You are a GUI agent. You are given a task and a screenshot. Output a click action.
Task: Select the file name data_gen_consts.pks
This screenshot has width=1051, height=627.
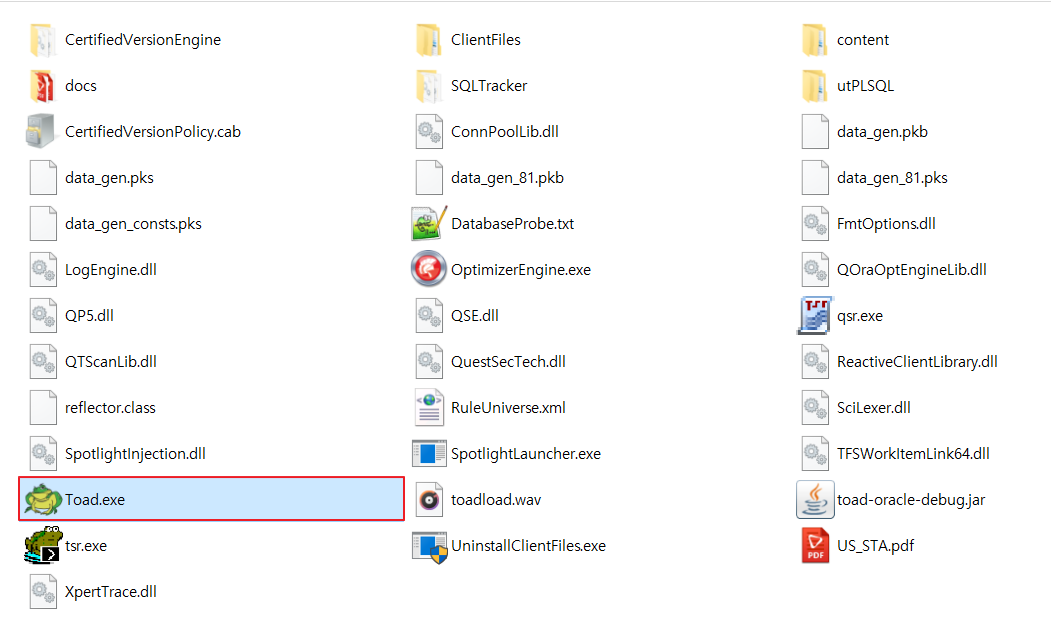pos(133,224)
